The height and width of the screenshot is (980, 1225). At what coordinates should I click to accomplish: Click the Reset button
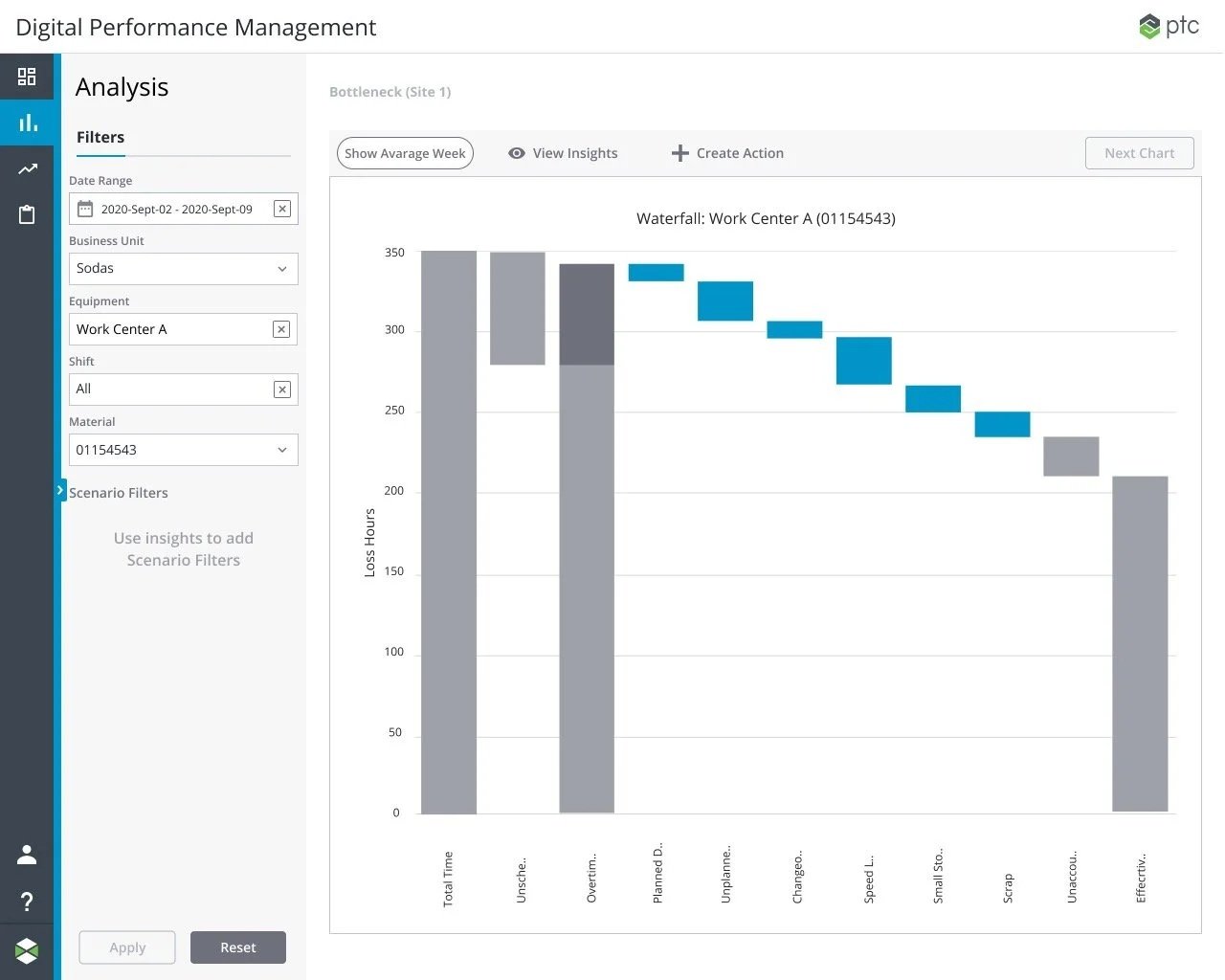pos(238,947)
